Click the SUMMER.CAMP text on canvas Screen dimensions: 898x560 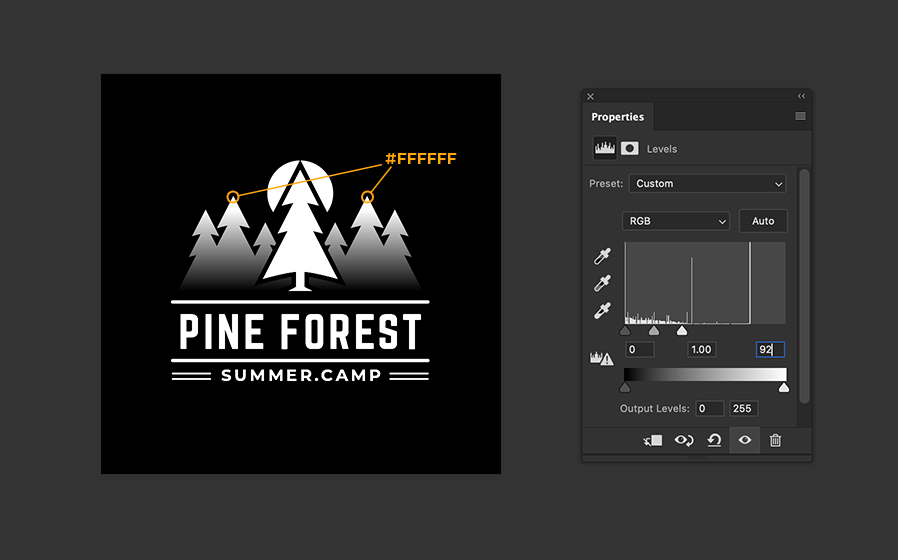point(301,376)
